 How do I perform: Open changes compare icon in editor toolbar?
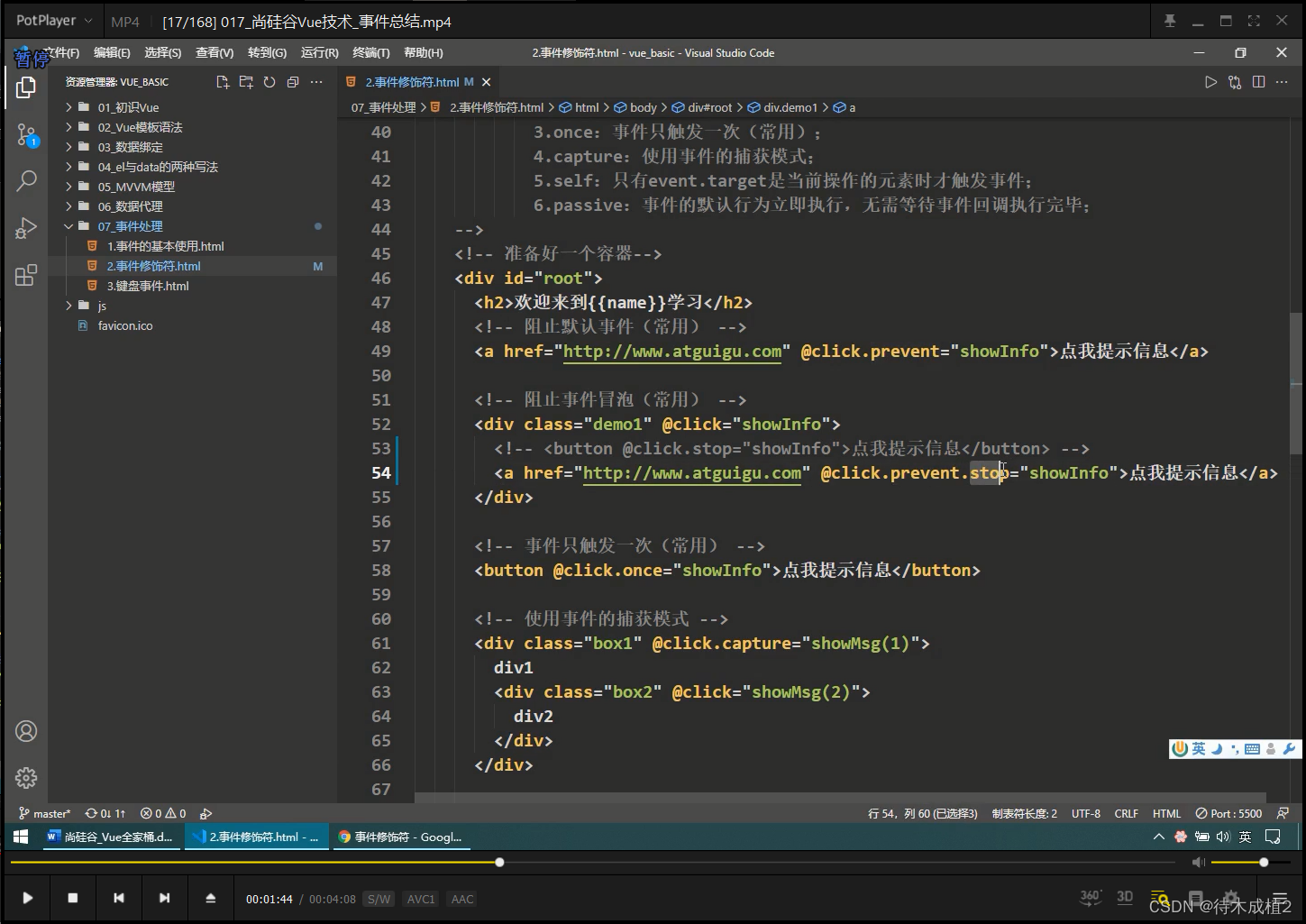click(x=1235, y=82)
